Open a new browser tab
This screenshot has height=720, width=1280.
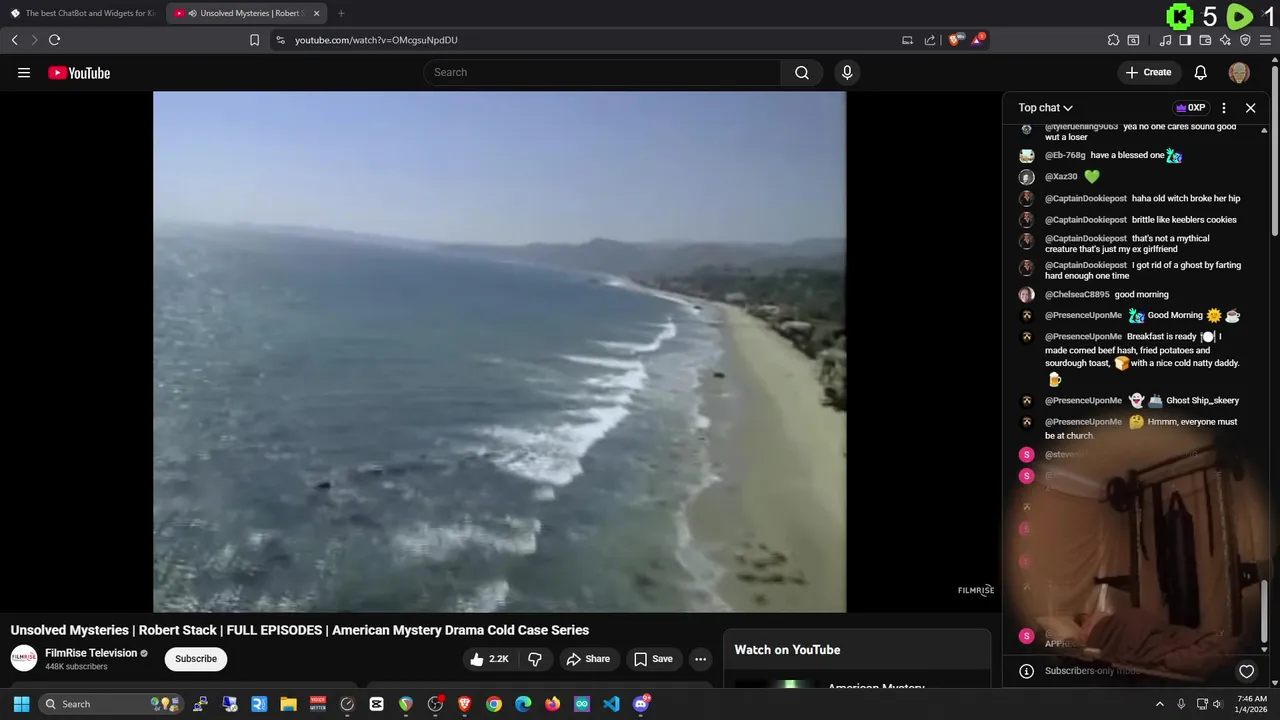click(x=341, y=13)
